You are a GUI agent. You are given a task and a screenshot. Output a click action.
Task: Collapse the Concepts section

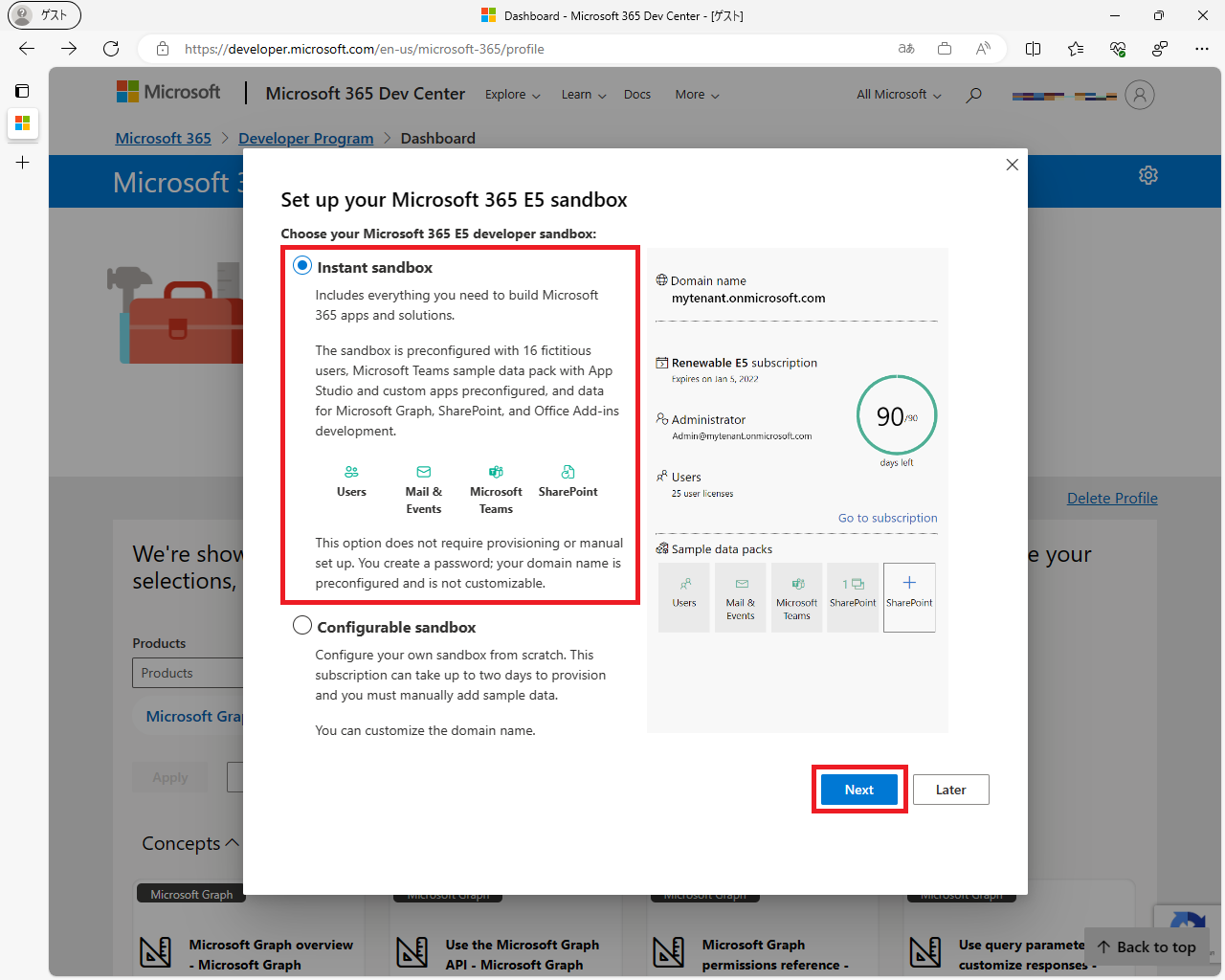tap(190, 843)
